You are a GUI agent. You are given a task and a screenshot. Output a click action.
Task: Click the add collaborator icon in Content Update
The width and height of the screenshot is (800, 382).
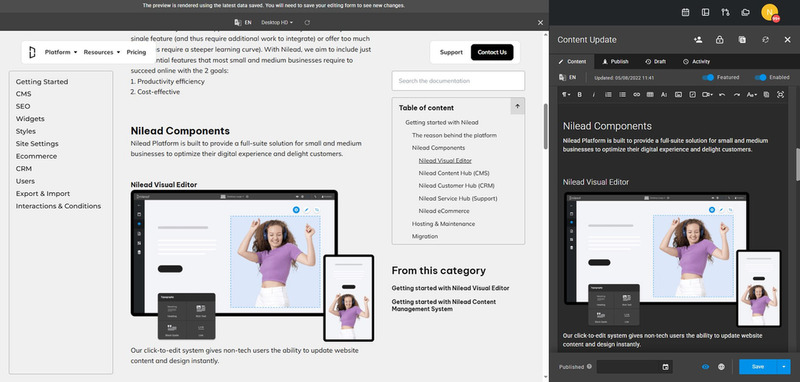click(x=698, y=40)
